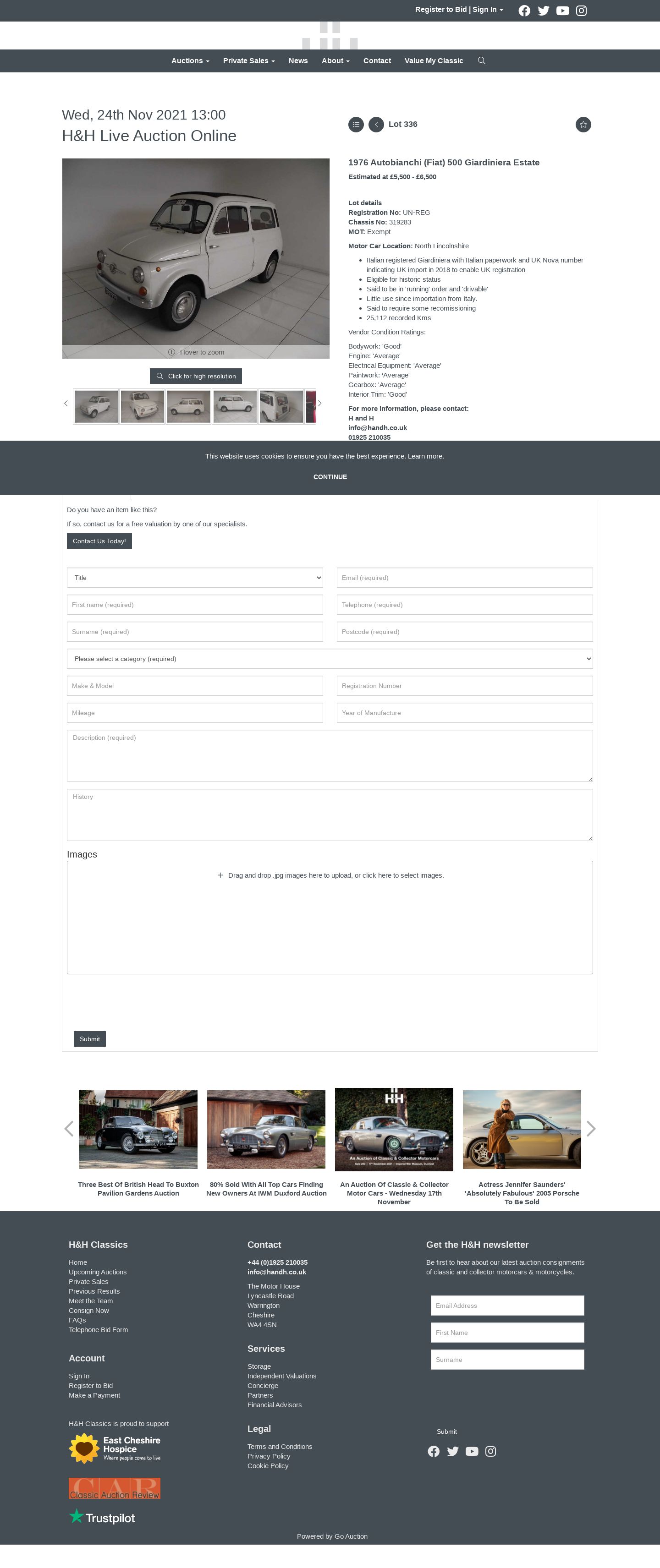
Task: Expand the About menu
Action: pyautogui.click(x=335, y=61)
